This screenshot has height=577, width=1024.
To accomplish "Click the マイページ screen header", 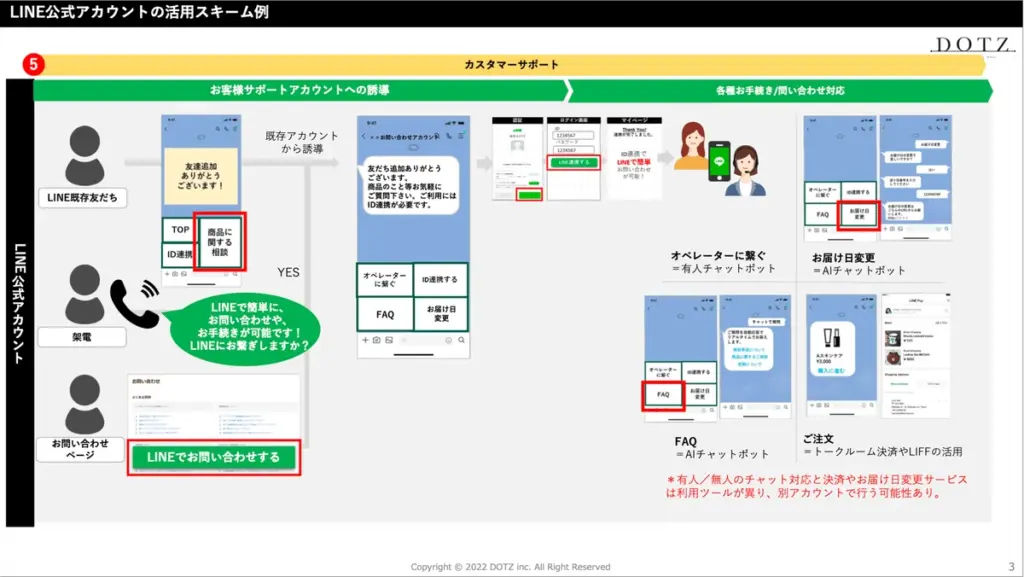I will point(634,121).
